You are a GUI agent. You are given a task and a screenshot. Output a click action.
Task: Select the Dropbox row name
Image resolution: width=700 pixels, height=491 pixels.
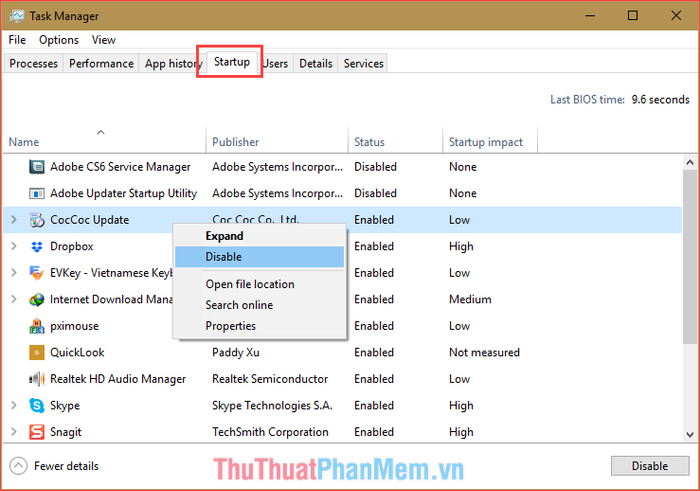click(71, 246)
